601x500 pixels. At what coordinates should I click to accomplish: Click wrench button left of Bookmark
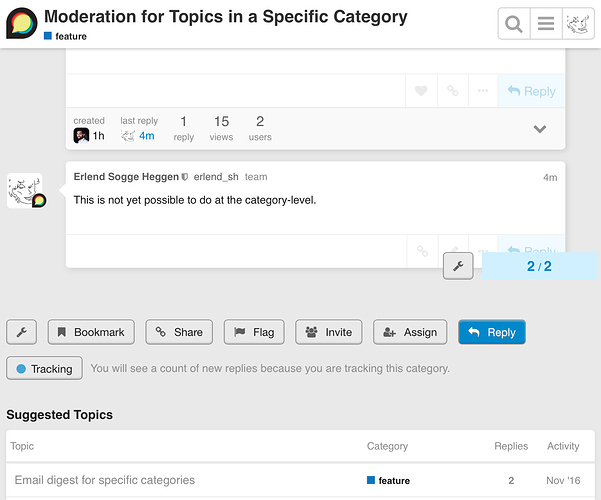click(22, 332)
